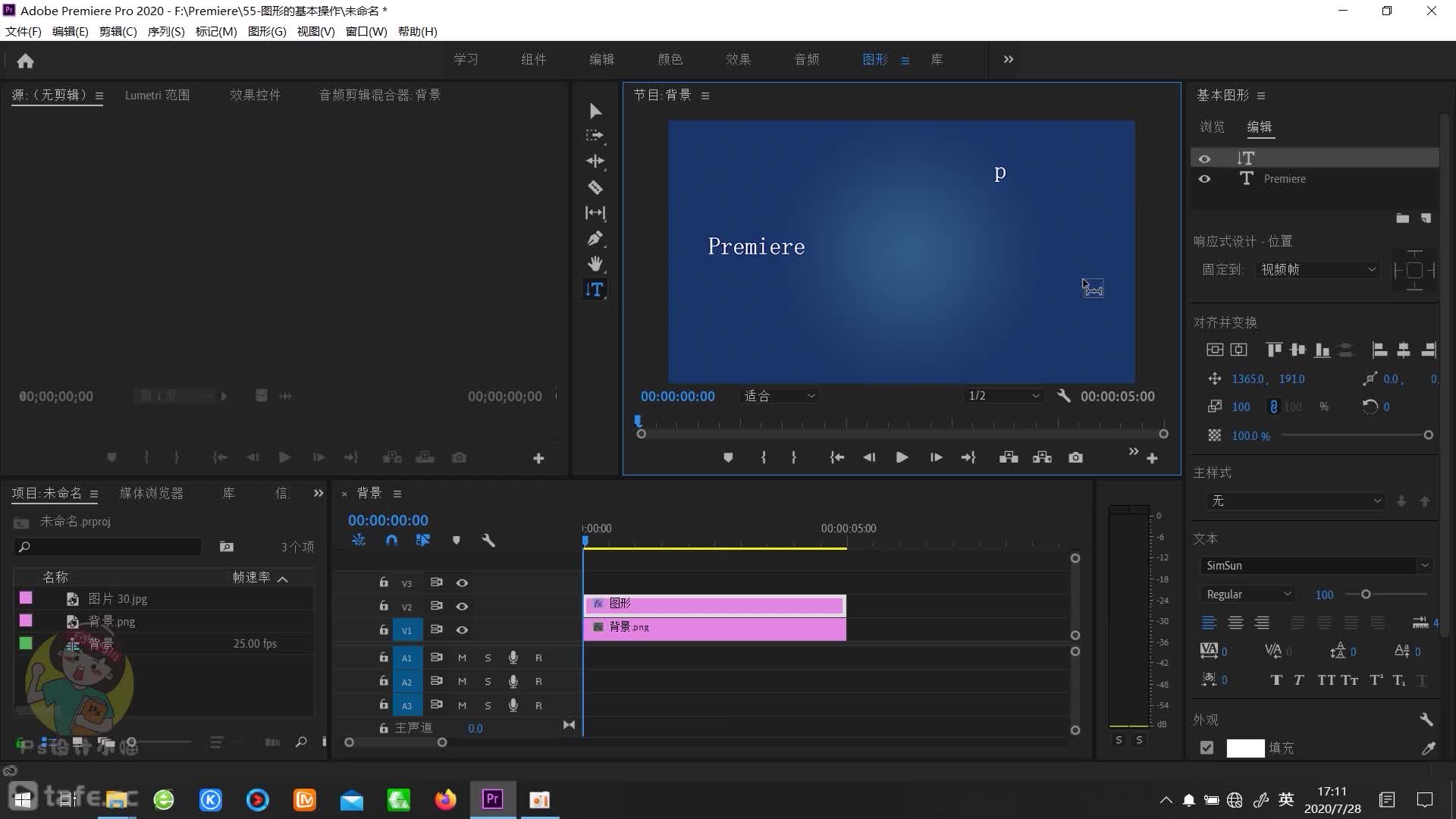Select the Ripple Edit tool
Screen dimensions: 1456x819
click(x=595, y=161)
